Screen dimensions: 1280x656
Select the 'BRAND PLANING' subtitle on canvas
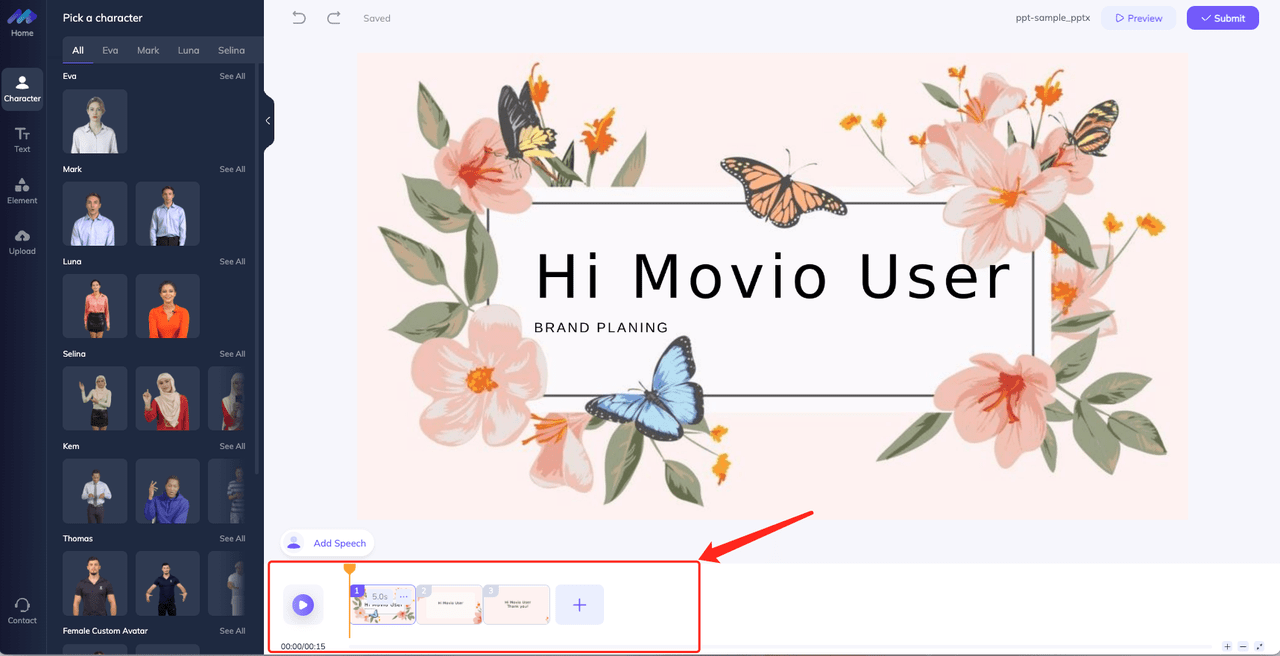[601, 327]
